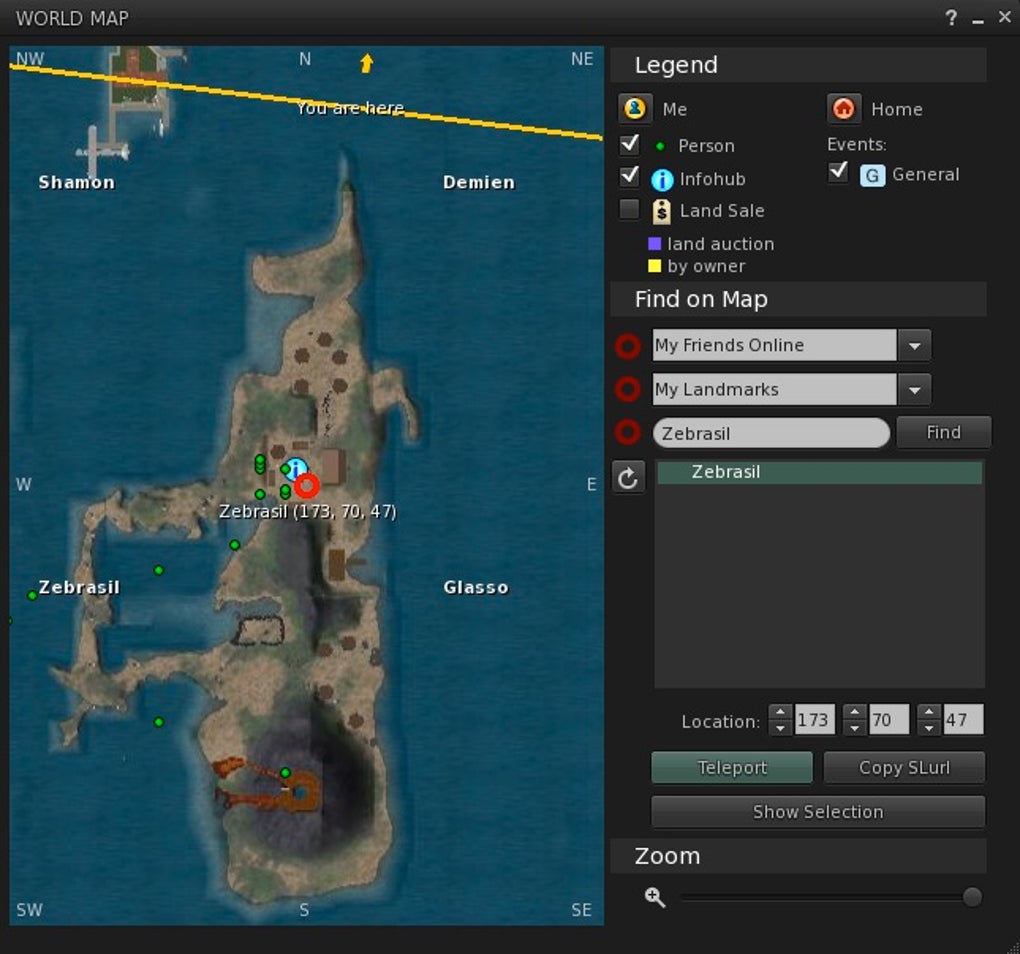This screenshot has height=954, width=1020.
Task: Click the Home icon in Legend
Action: 844,109
